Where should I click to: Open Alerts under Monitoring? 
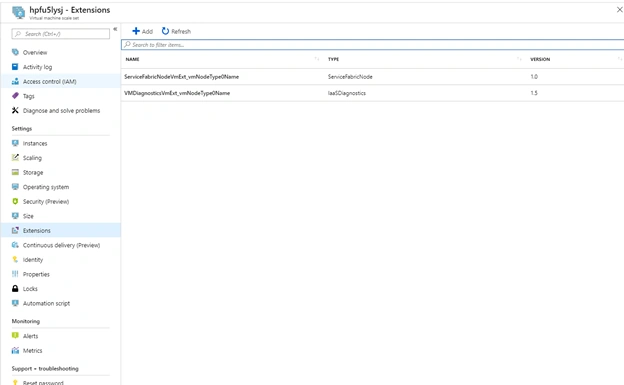point(31,336)
